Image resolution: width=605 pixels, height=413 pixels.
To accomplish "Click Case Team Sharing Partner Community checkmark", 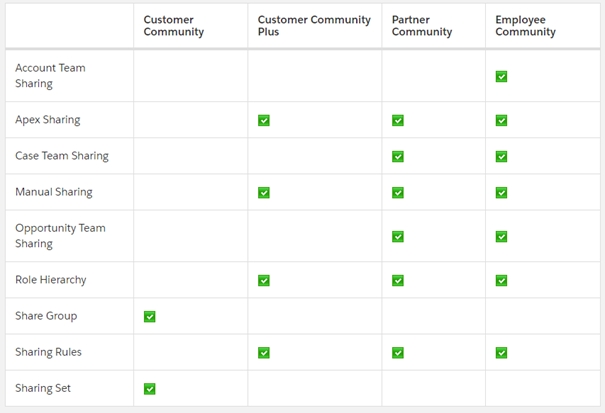I will pos(398,156).
